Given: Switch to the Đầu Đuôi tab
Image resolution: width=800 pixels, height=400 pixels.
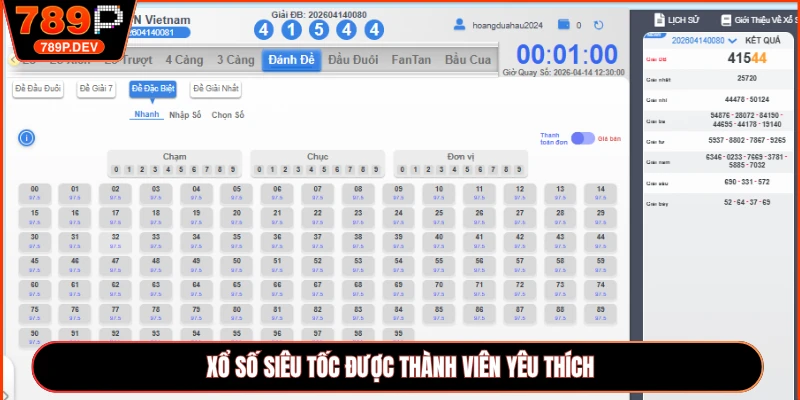Looking at the screenshot, I should pos(353,60).
